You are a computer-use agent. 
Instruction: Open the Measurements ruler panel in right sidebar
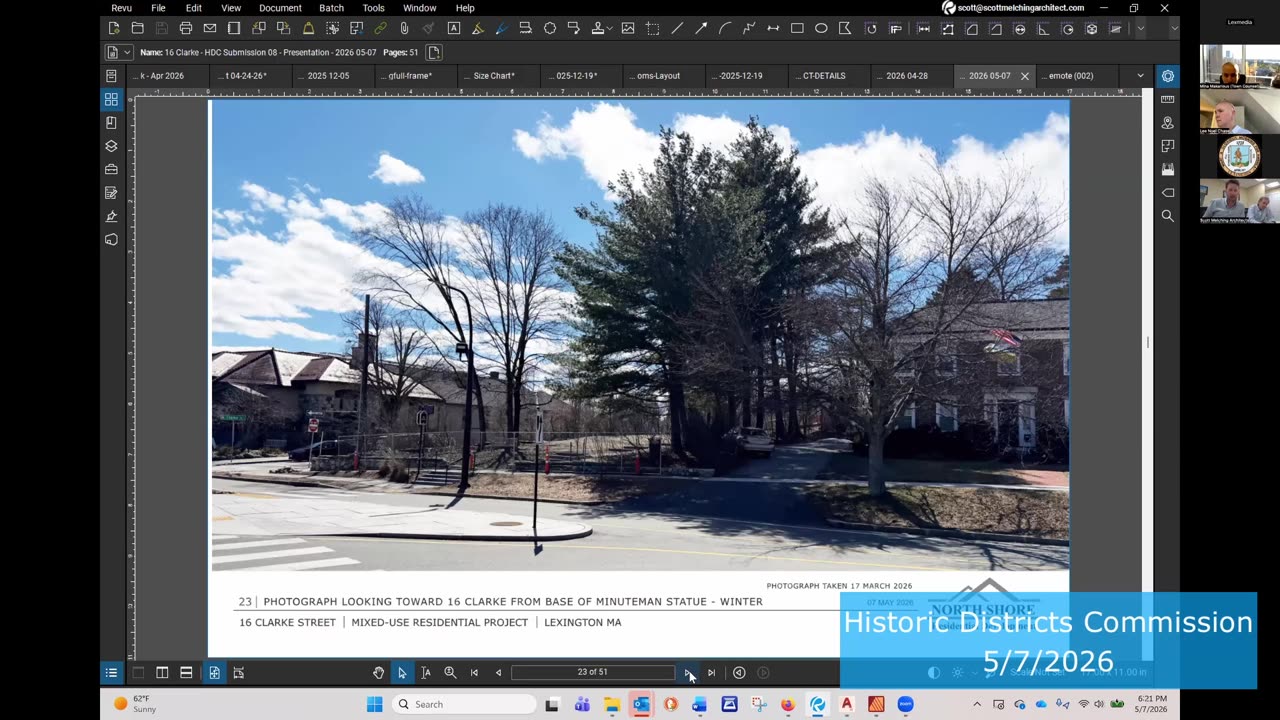(1167, 99)
